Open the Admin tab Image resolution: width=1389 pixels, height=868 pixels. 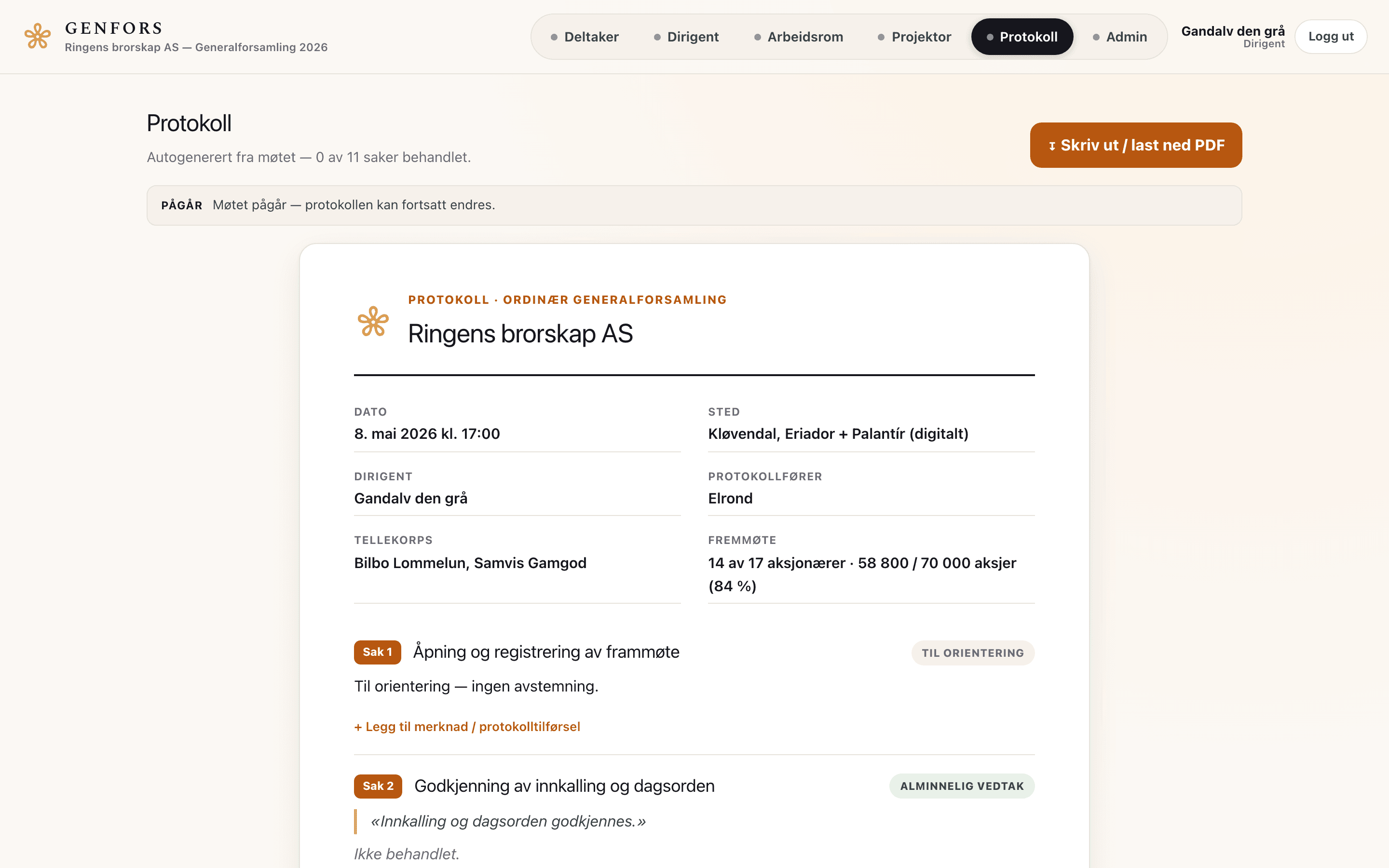(1120, 37)
